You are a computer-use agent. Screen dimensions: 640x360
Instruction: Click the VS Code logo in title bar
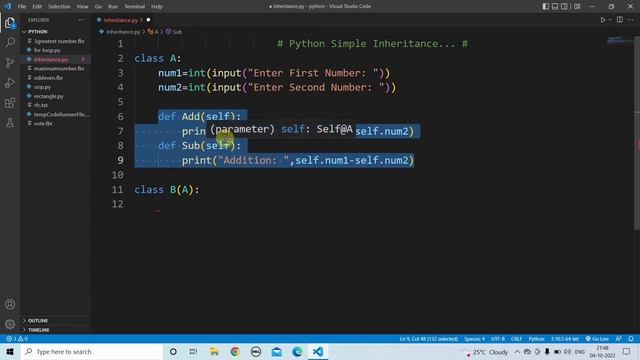click(7, 6)
